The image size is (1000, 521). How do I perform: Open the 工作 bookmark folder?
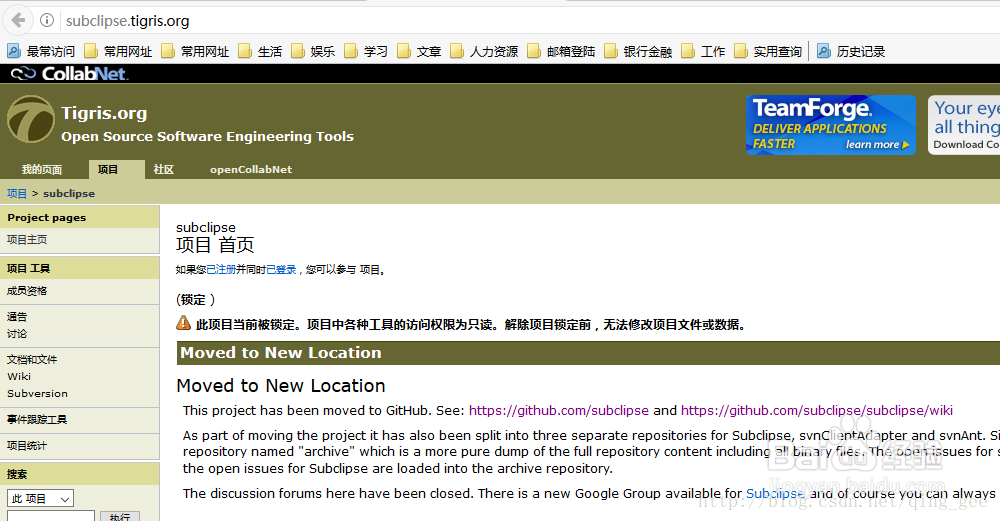pos(703,51)
